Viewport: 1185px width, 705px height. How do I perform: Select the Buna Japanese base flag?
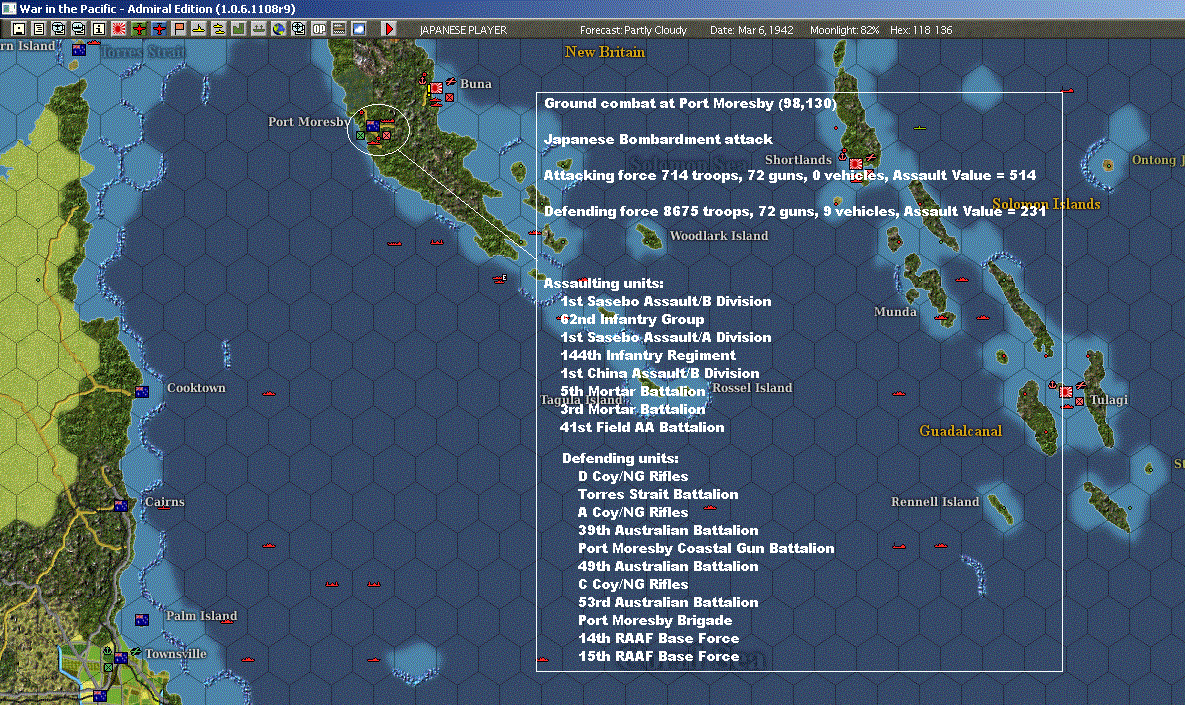click(436, 88)
